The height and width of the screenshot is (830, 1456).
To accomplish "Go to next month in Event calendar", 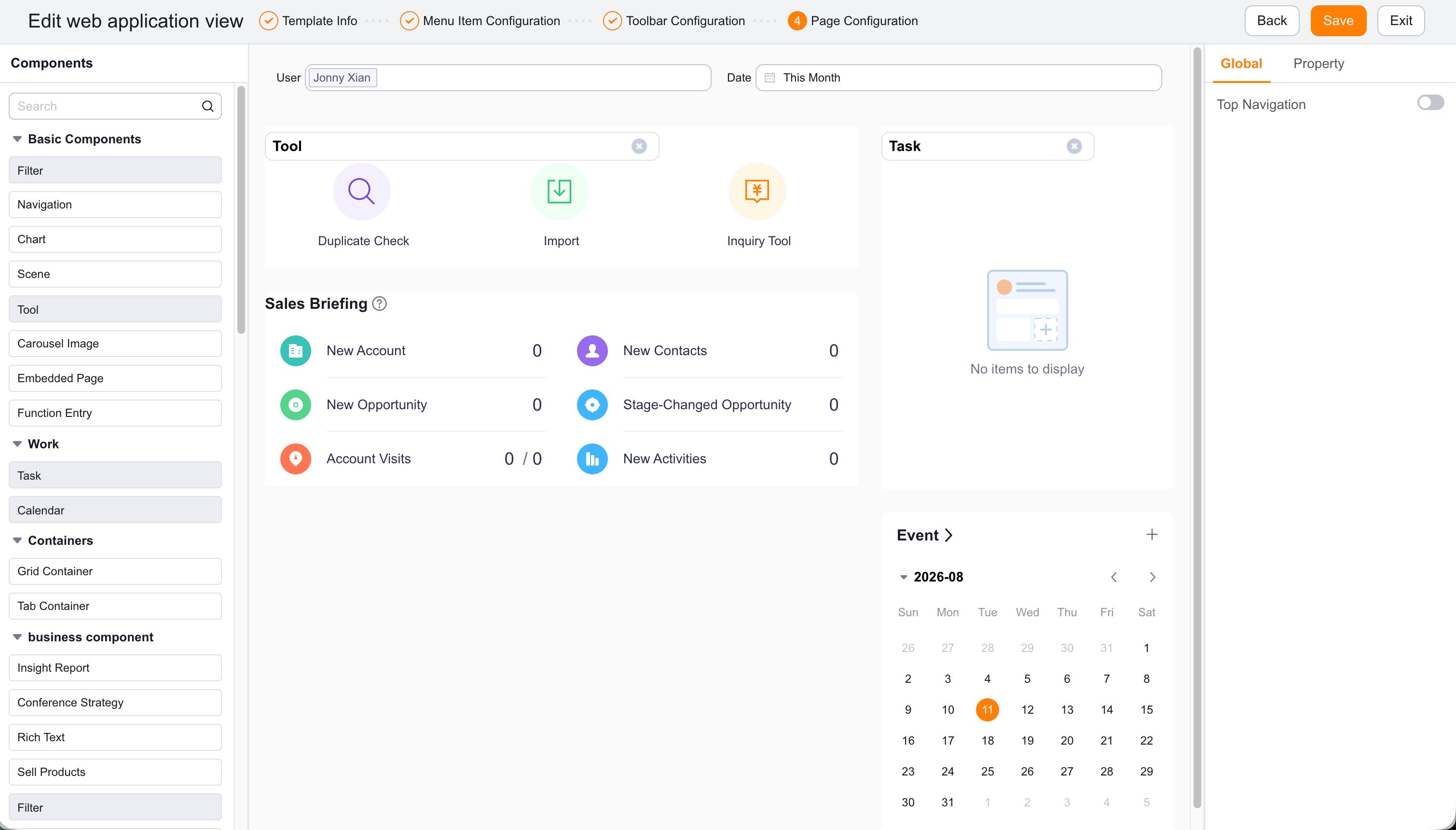I will coord(1152,577).
